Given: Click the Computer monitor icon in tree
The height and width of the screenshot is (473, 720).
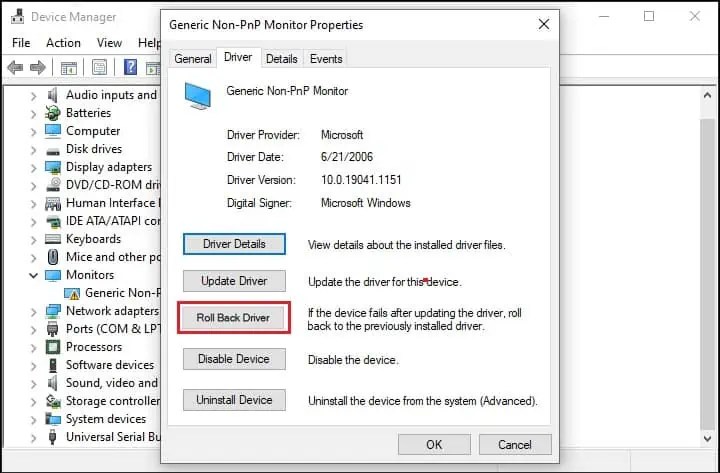Looking at the screenshot, I should tap(53, 131).
